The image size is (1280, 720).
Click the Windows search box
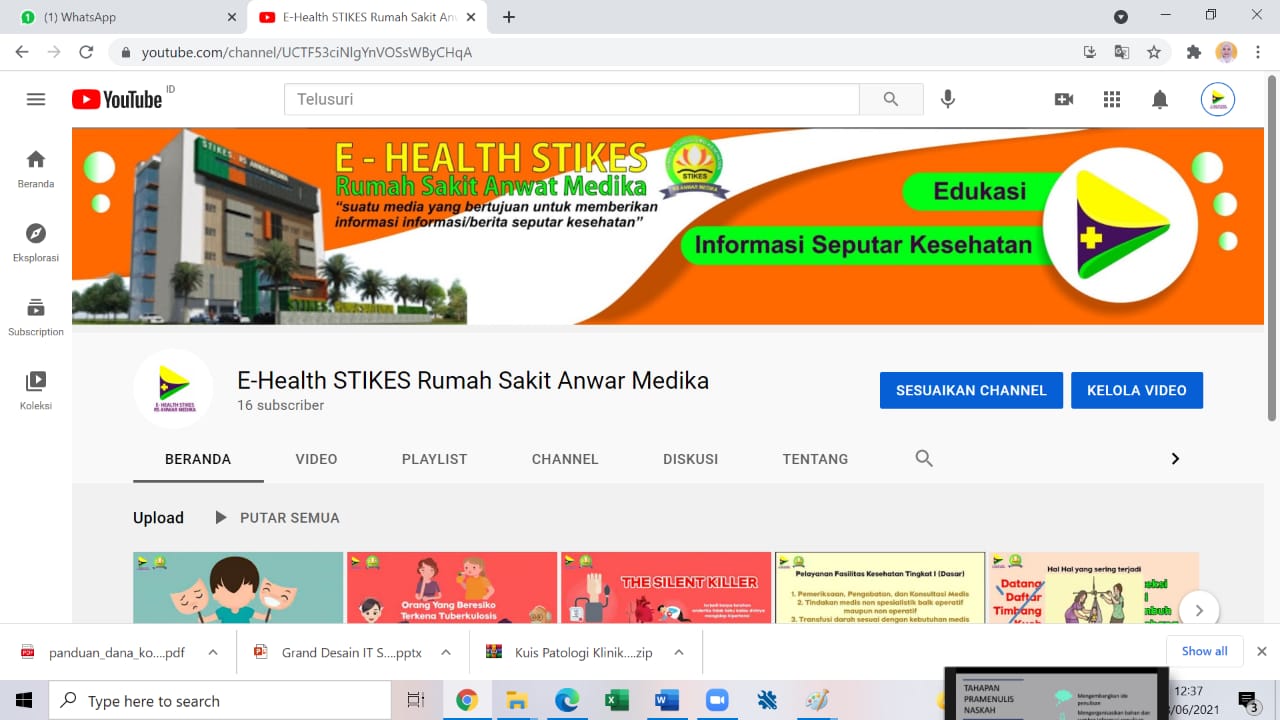pyautogui.click(x=219, y=701)
